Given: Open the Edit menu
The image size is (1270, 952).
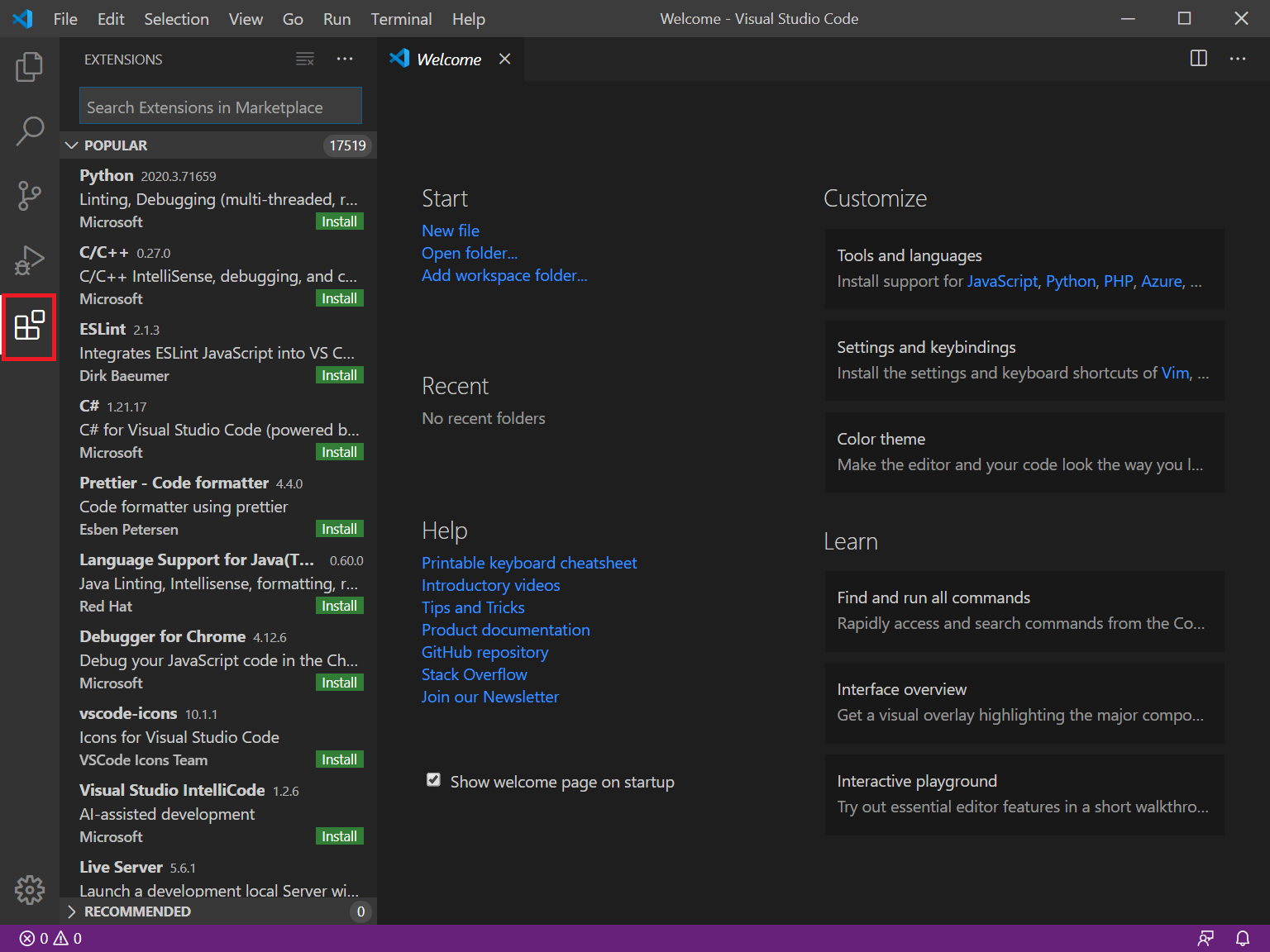Looking at the screenshot, I should (x=111, y=18).
